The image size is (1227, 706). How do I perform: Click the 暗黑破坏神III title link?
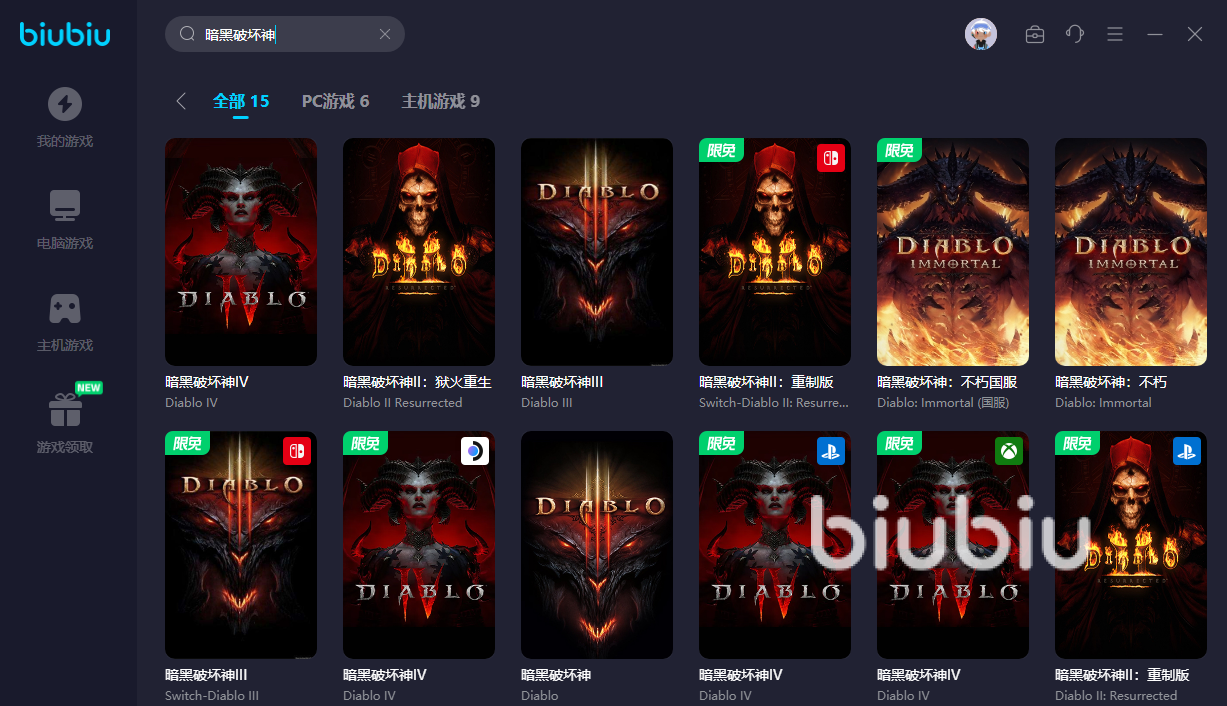tap(561, 382)
